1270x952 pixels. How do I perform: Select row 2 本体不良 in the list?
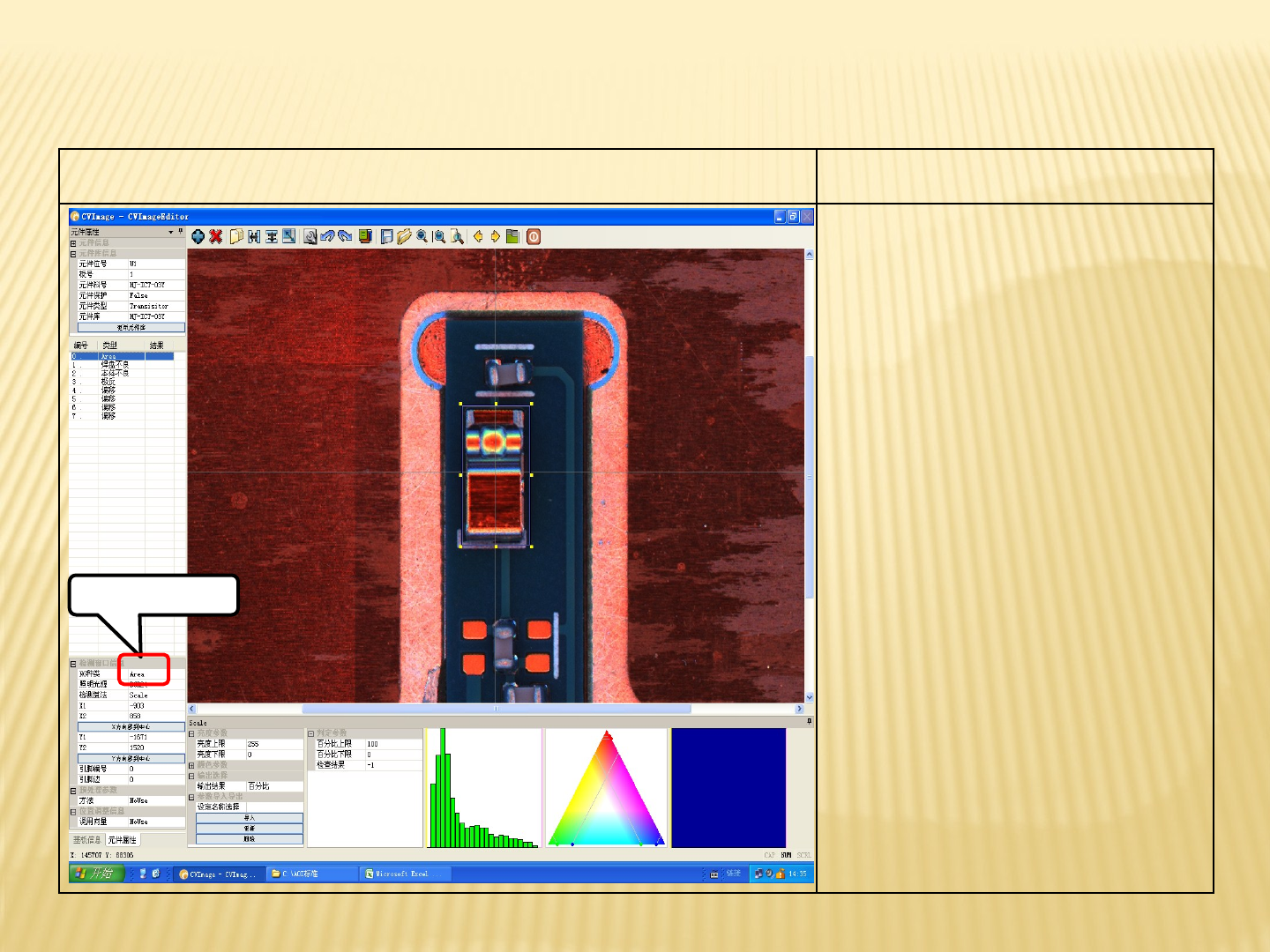(x=123, y=373)
